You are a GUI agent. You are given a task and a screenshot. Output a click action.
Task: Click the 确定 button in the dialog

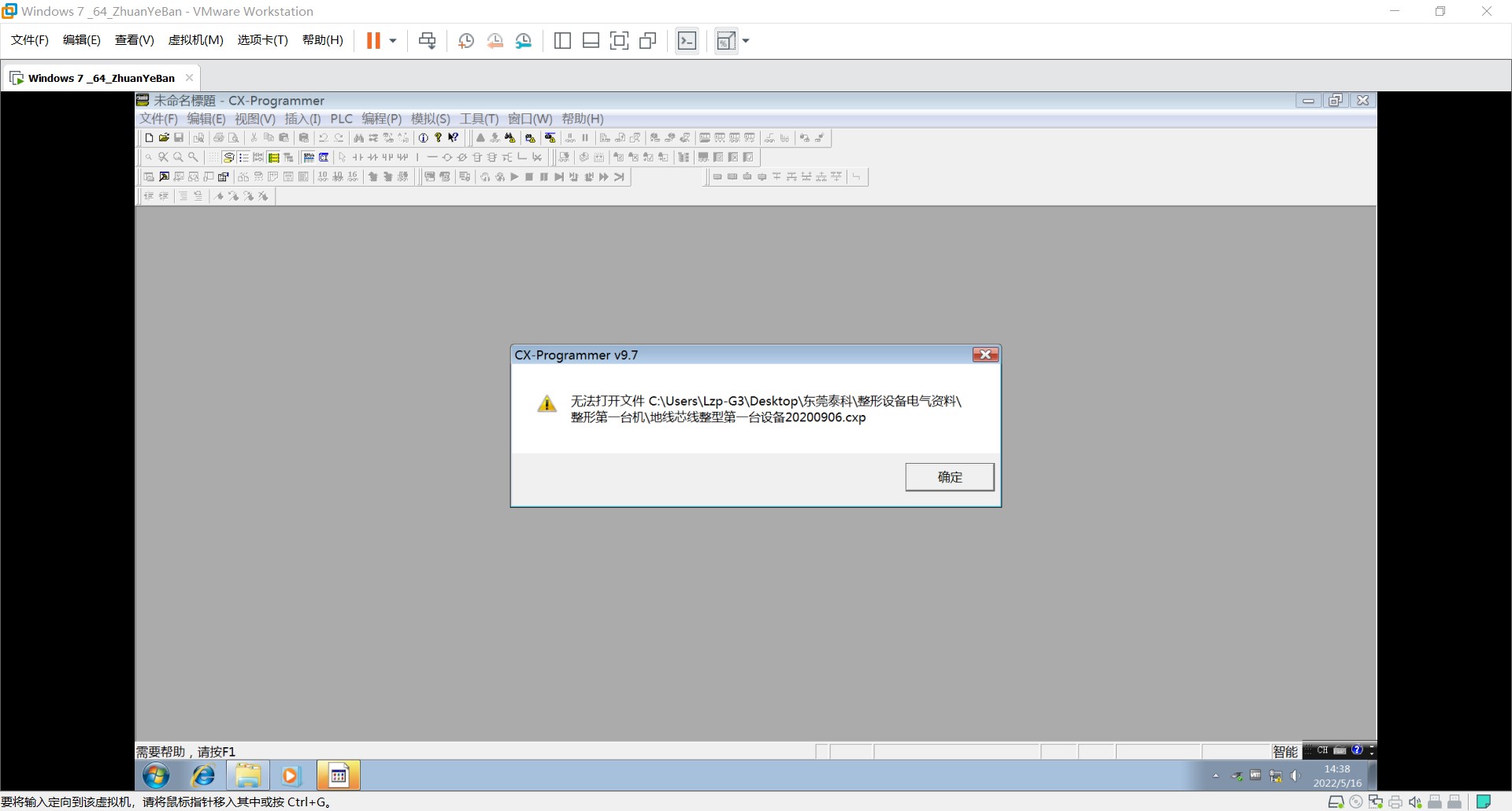(949, 477)
